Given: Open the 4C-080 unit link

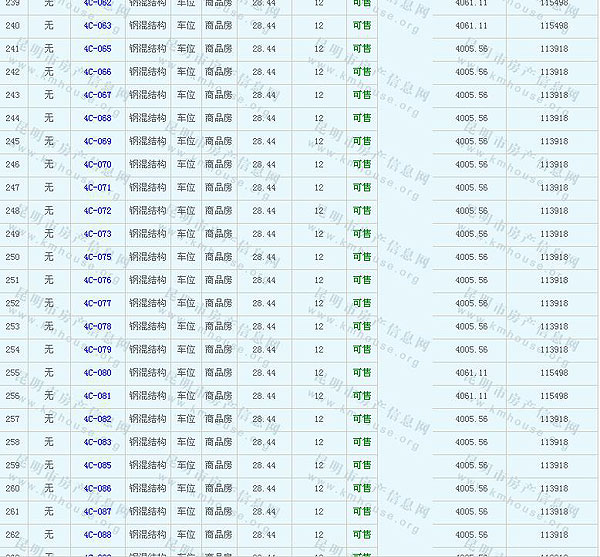Looking at the screenshot, I should tap(97, 373).
